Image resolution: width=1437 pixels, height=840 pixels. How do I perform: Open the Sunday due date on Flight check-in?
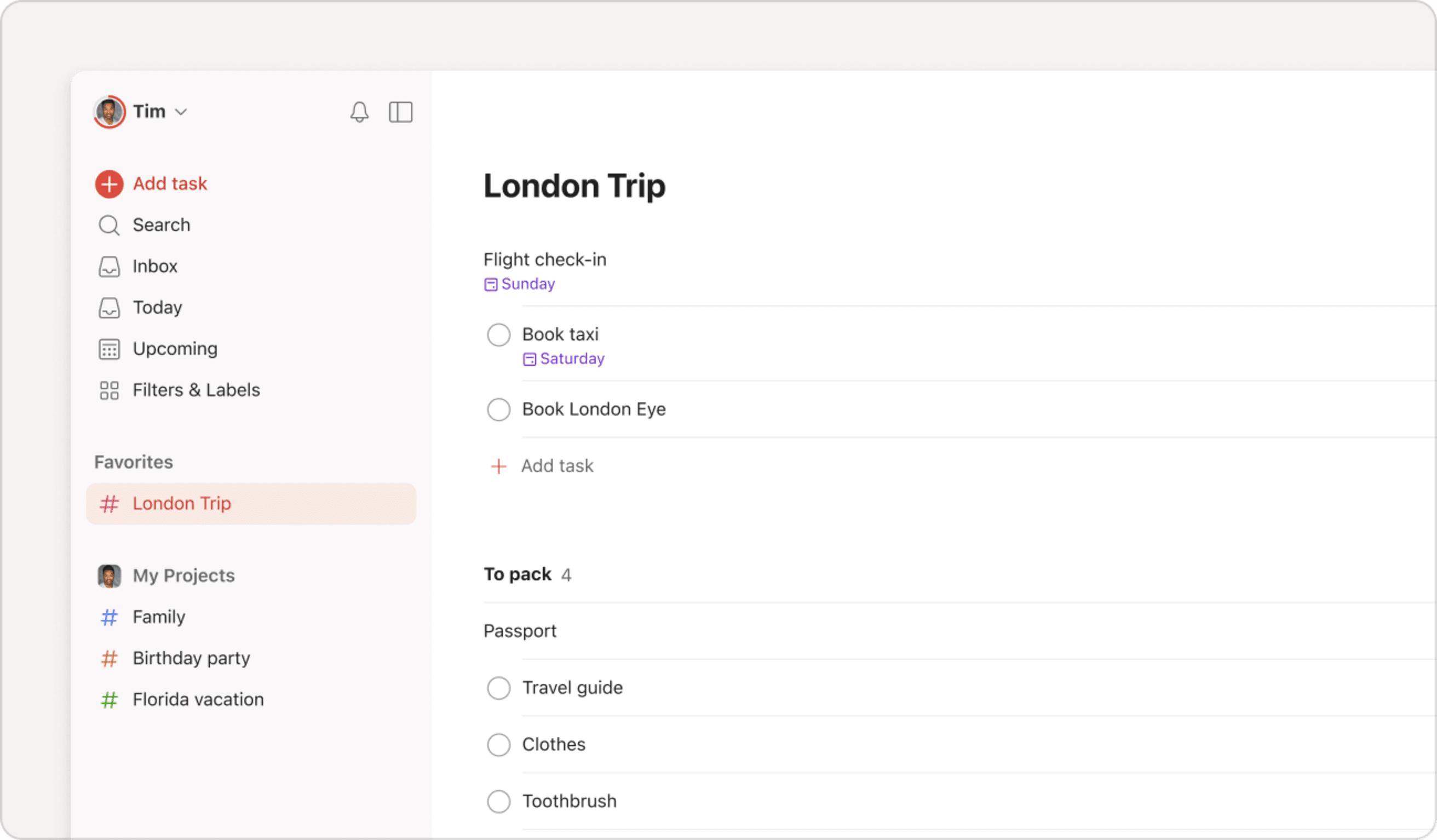point(527,284)
